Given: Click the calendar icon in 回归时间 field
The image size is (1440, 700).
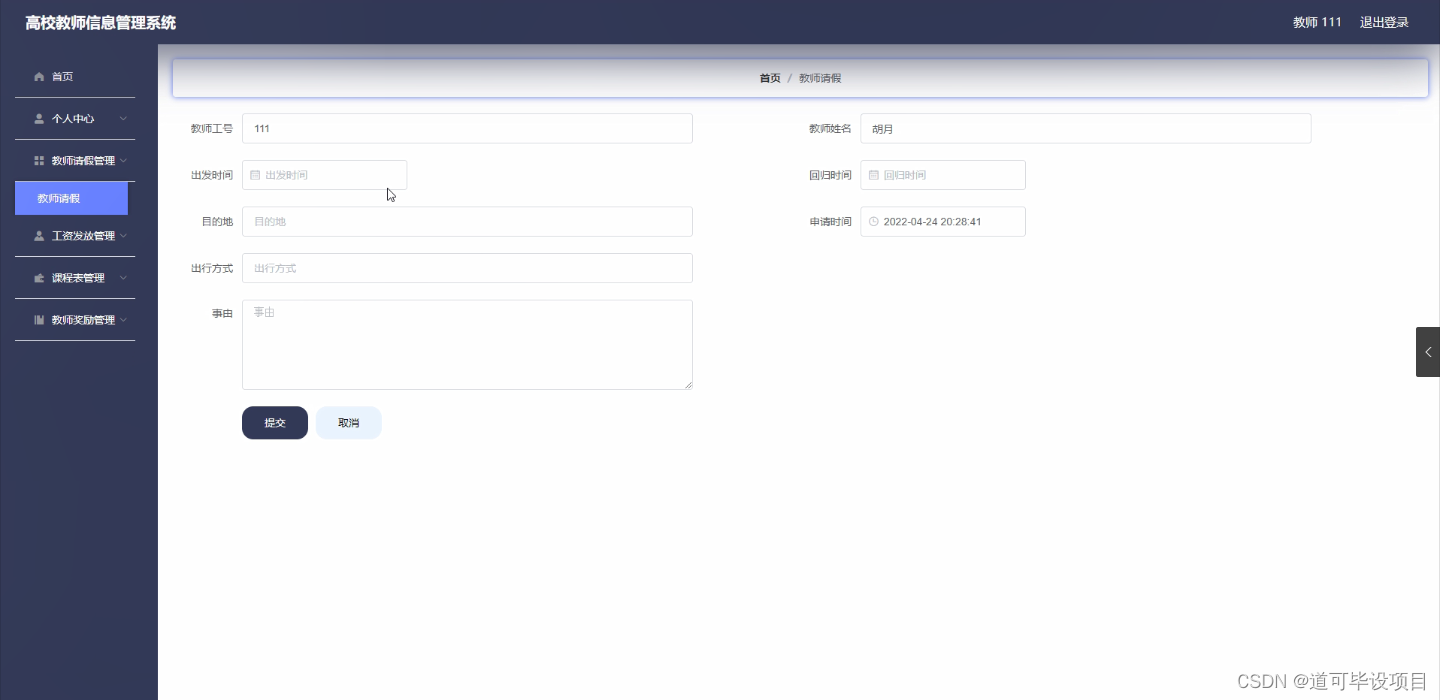Looking at the screenshot, I should click(x=873, y=175).
